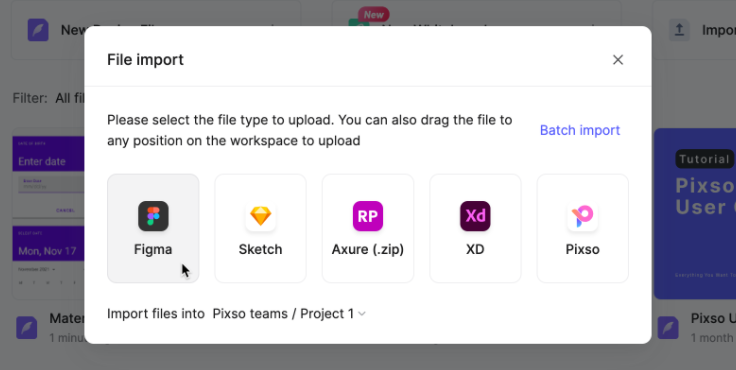The width and height of the screenshot is (736, 370).
Task: Click file icon next to Mater file name
Action: (x=27, y=327)
